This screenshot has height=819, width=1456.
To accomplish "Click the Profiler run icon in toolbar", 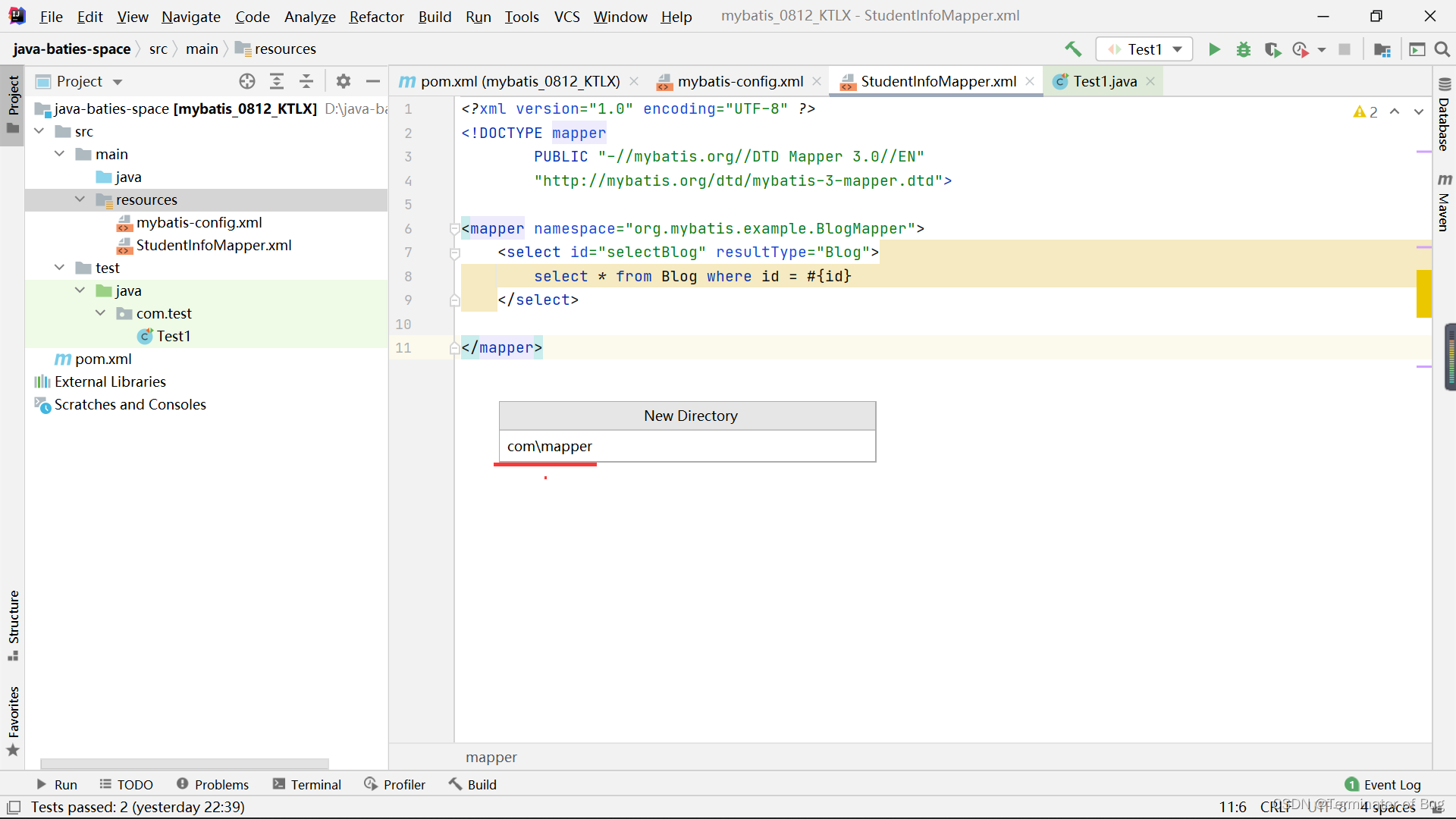I will coord(1301,49).
